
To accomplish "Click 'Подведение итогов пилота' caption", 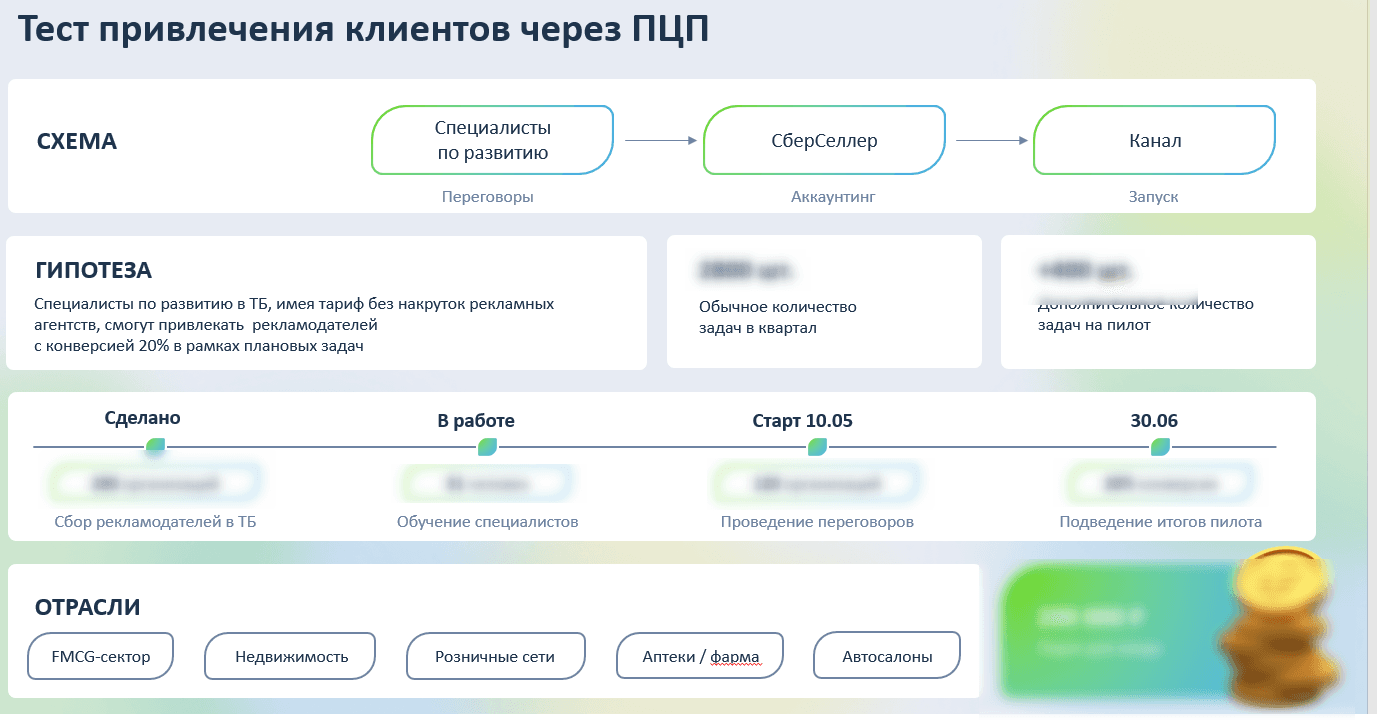I will click(1161, 522).
